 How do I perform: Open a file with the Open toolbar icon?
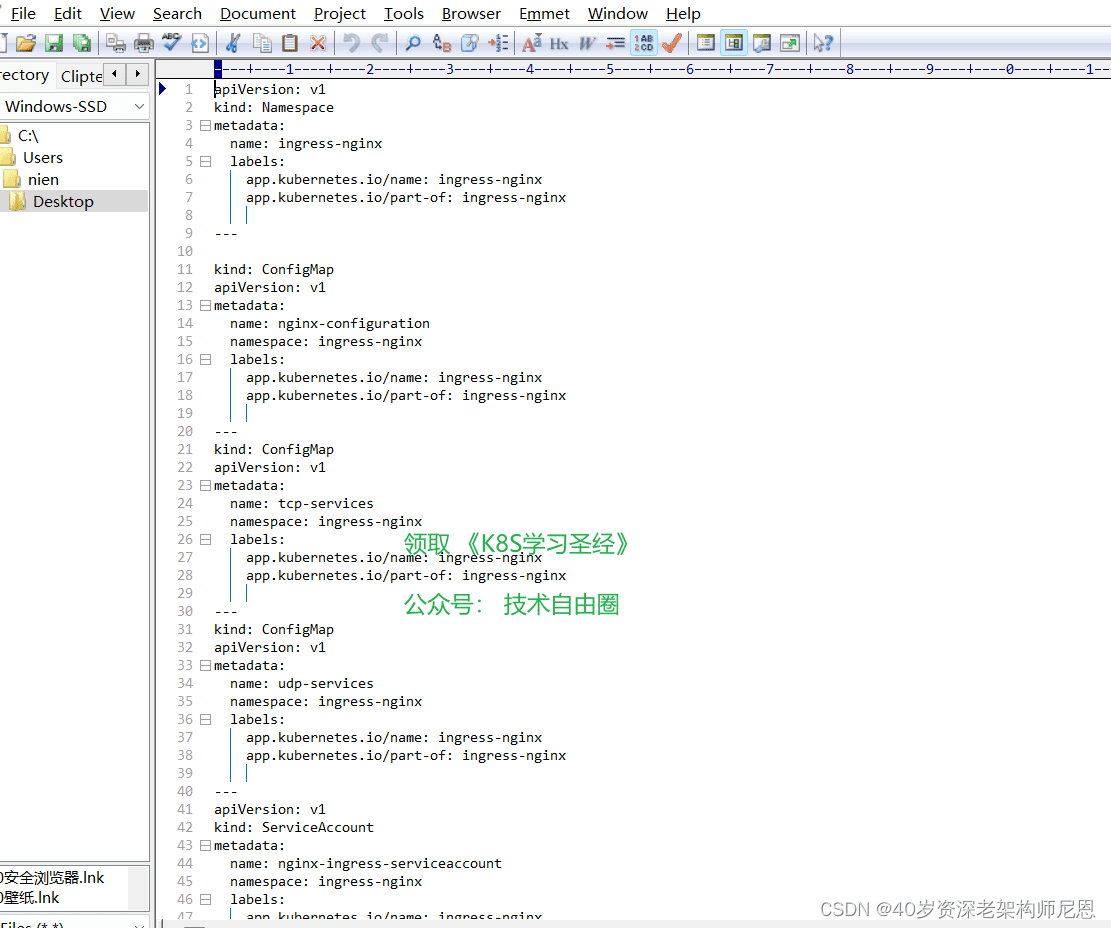pos(26,43)
